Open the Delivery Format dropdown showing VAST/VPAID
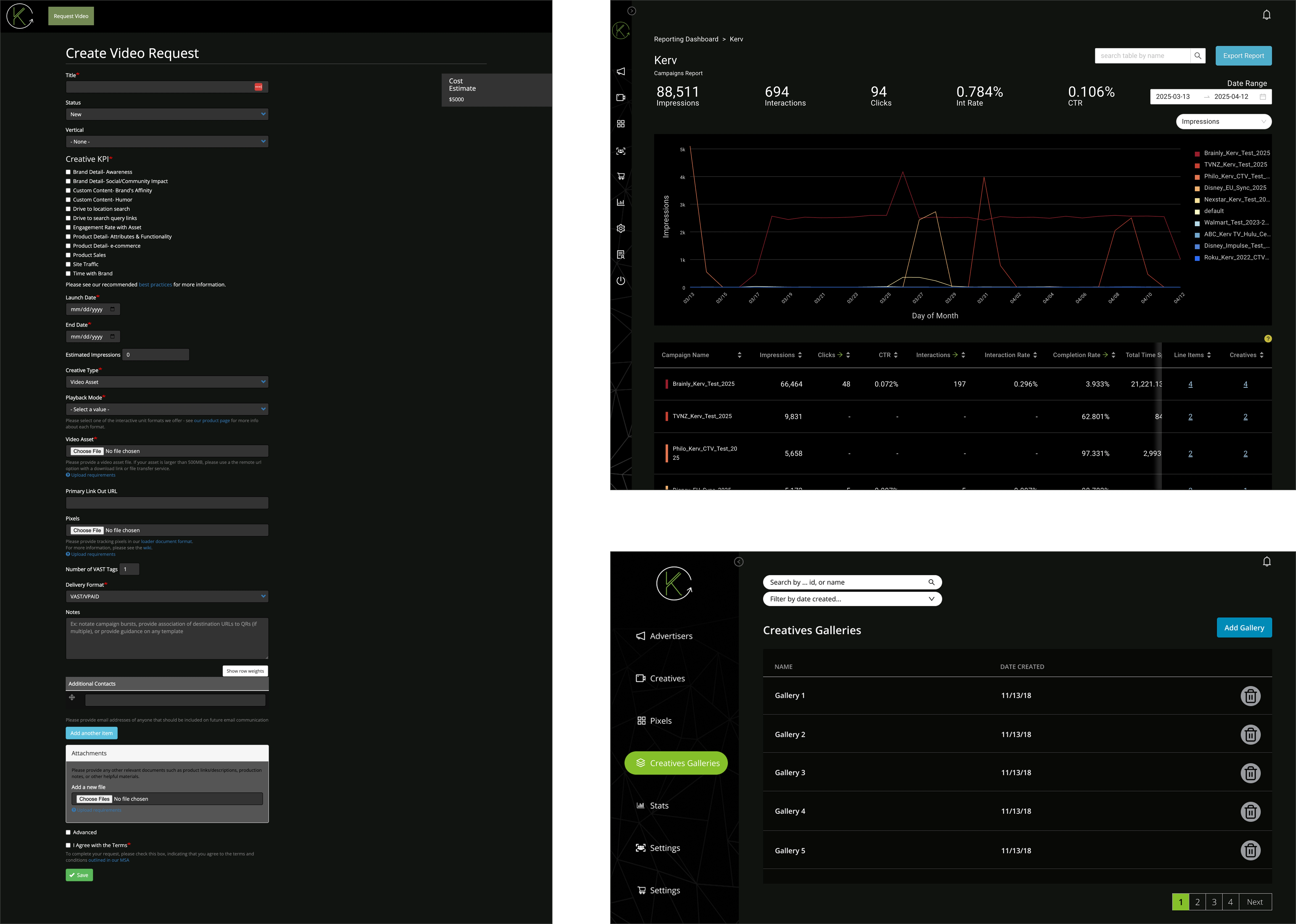Image resolution: width=1296 pixels, height=924 pixels. coord(167,596)
